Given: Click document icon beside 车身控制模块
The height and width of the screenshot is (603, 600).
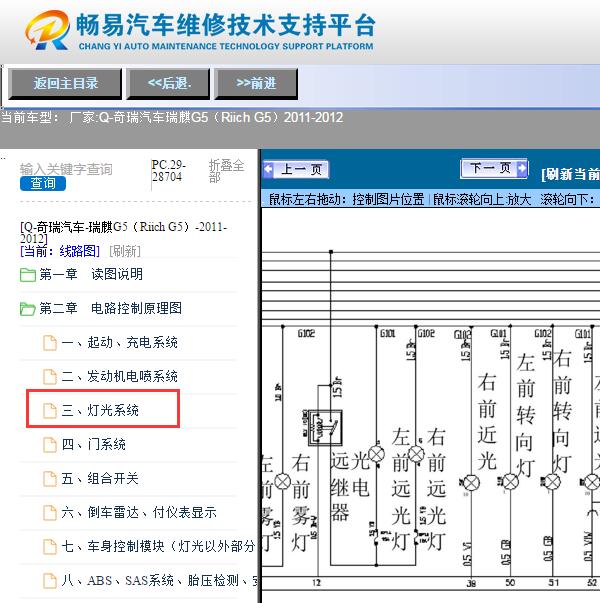Looking at the screenshot, I should pos(50,546).
